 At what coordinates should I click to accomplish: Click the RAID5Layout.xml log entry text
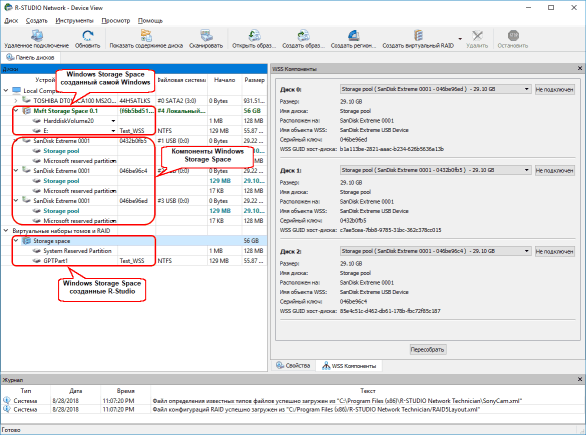[316, 410]
